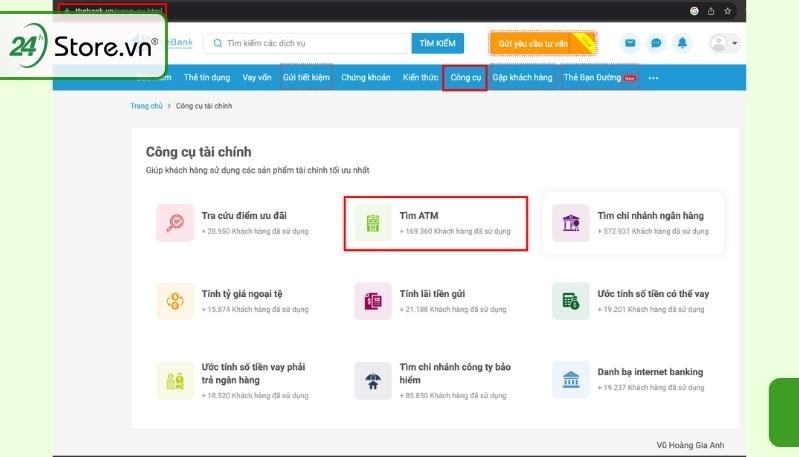
Task: Click the umbrella insurance branch icon
Action: tap(373, 381)
